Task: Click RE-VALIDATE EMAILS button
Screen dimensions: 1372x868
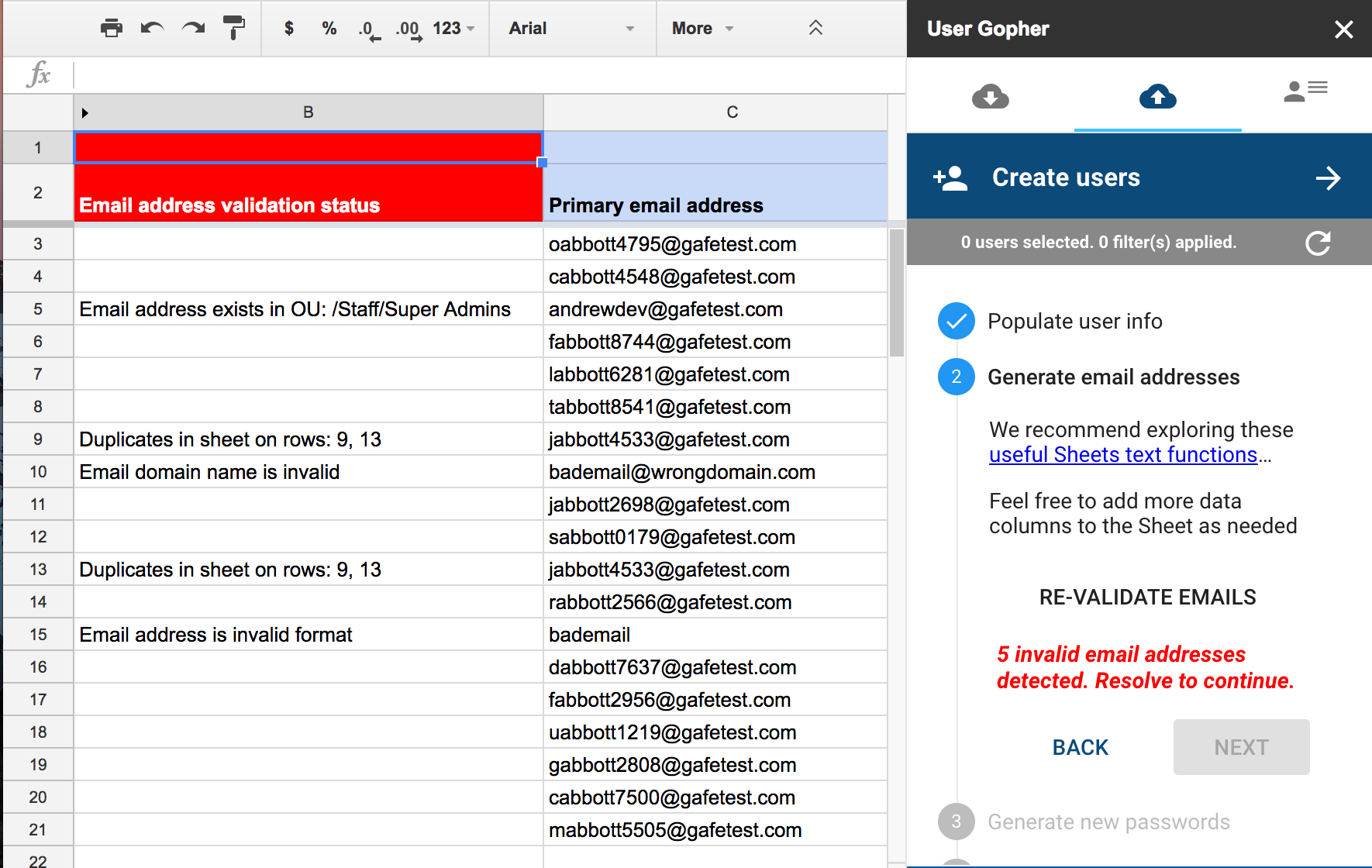Action: click(1147, 598)
